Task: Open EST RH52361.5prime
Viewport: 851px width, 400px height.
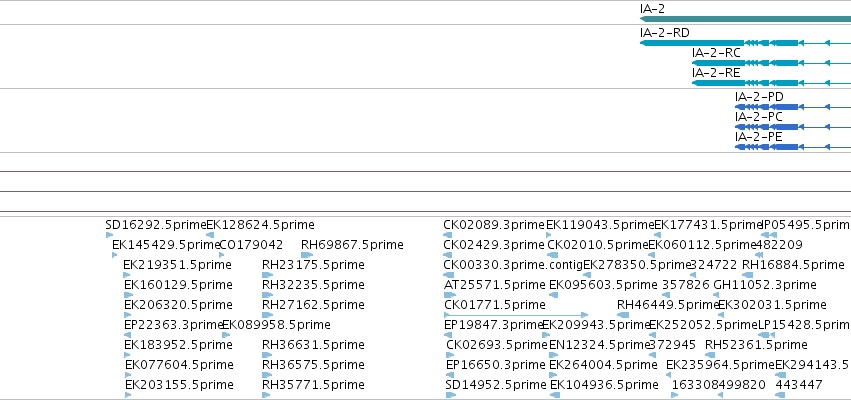Action: tap(756, 345)
